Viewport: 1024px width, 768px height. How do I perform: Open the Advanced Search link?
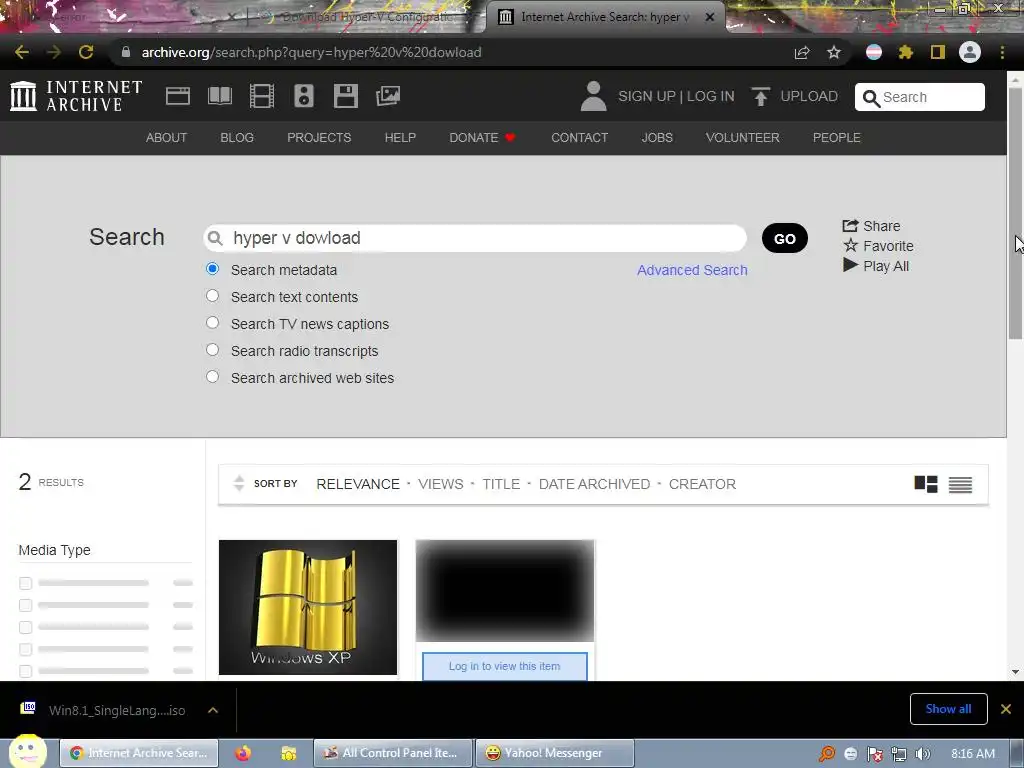coord(692,270)
